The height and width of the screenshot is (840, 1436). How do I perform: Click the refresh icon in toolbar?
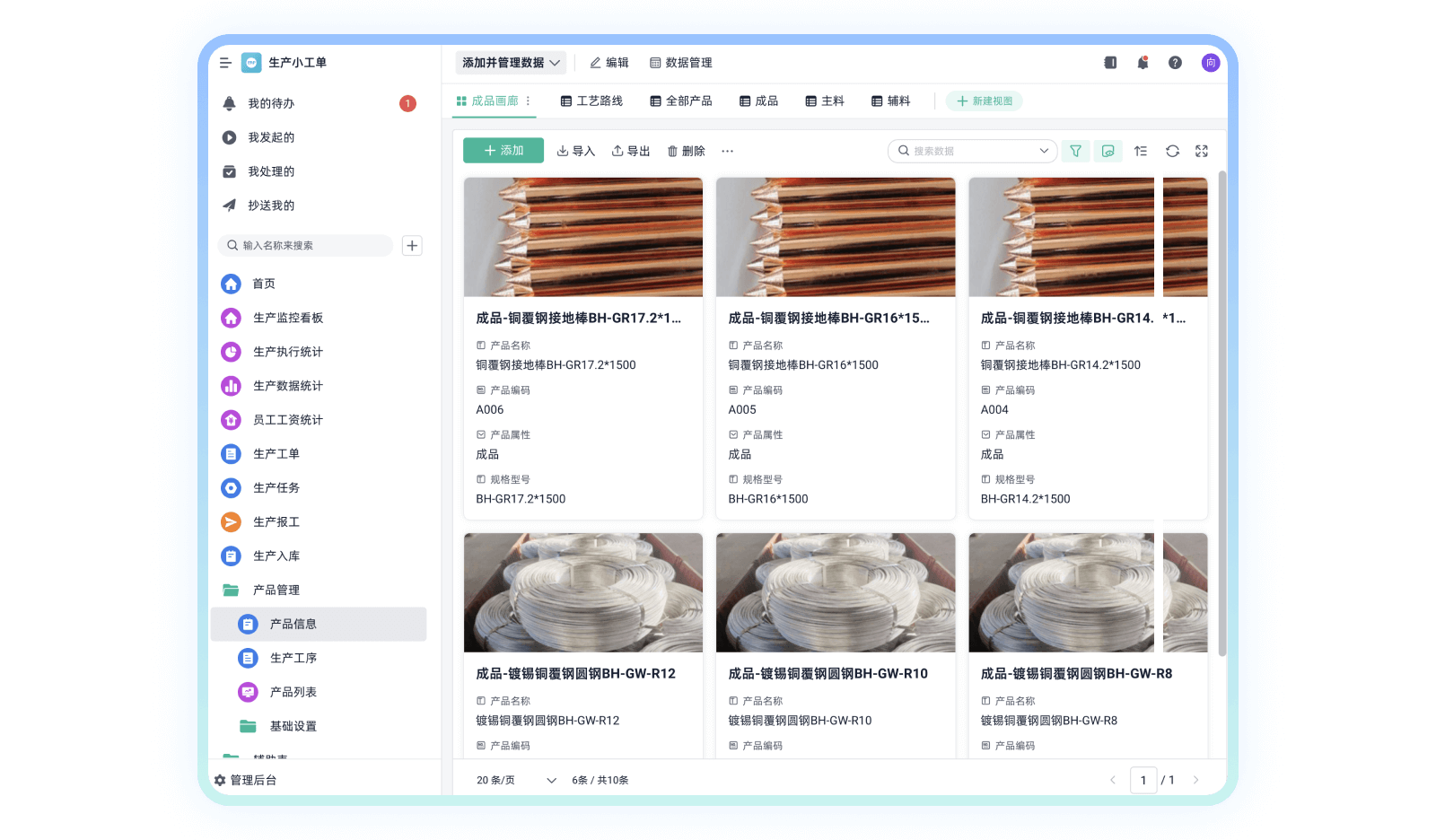click(x=1172, y=151)
